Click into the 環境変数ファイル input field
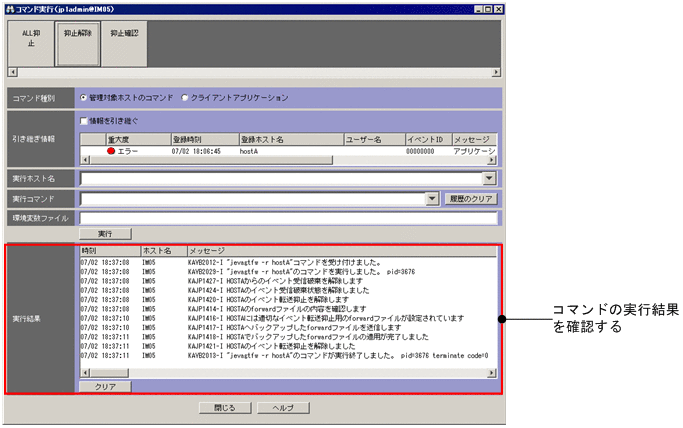 (x=288, y=218)
